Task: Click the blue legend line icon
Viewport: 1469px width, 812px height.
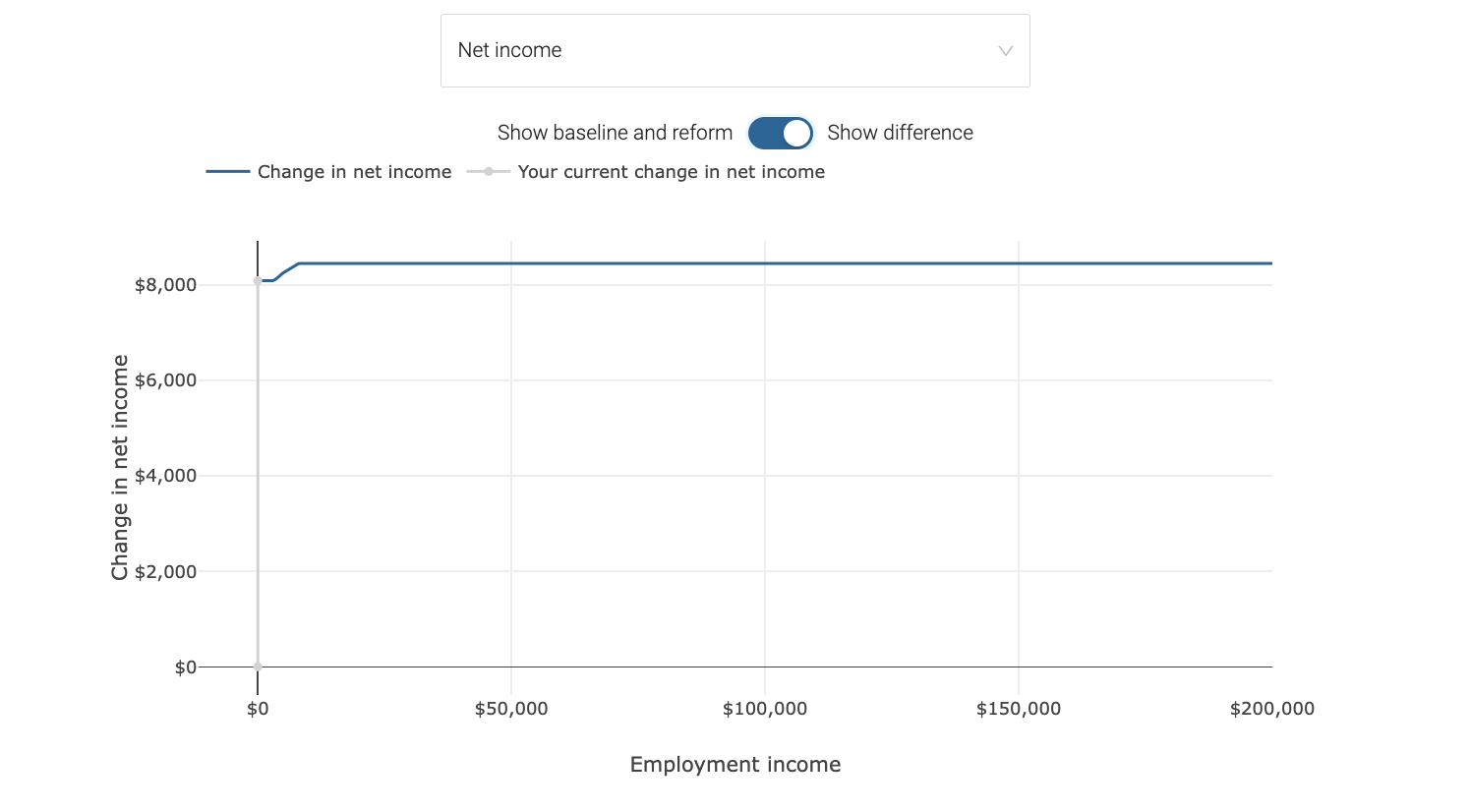Action: point(228,172)
